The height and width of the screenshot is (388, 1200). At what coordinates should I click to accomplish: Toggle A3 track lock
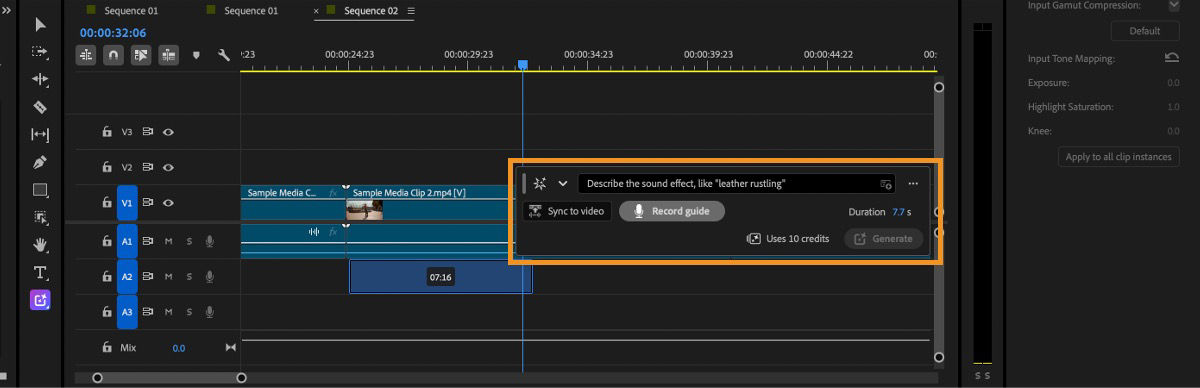pos(107,312)
